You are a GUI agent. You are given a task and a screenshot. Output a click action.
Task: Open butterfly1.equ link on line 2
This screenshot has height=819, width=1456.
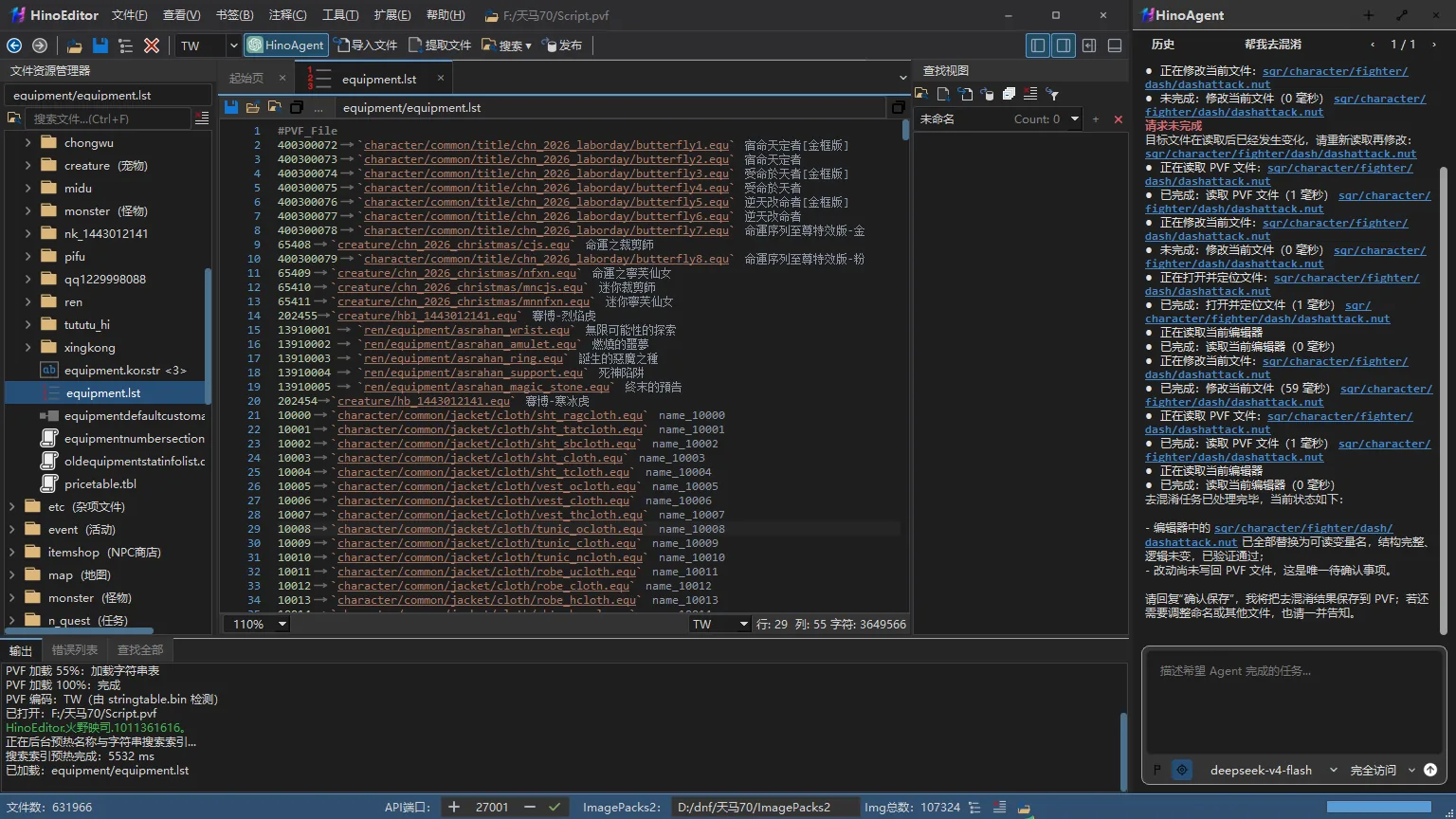547,145
